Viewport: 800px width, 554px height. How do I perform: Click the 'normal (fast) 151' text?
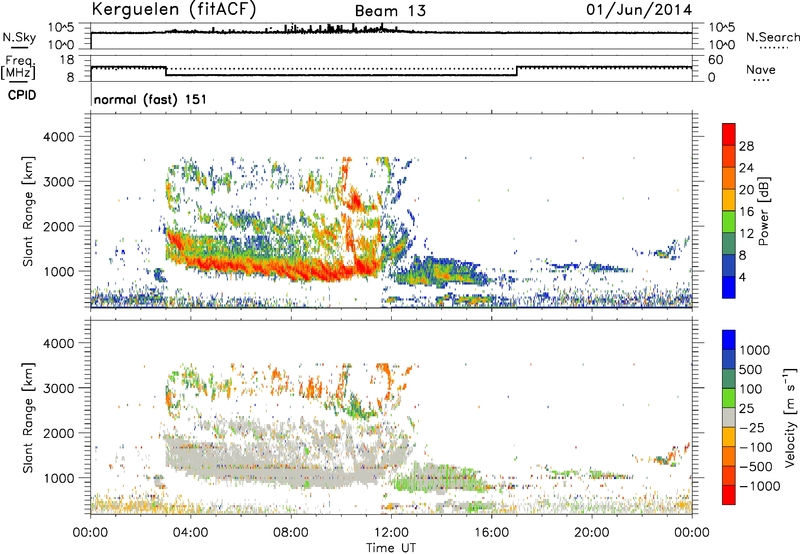[150, 99]
